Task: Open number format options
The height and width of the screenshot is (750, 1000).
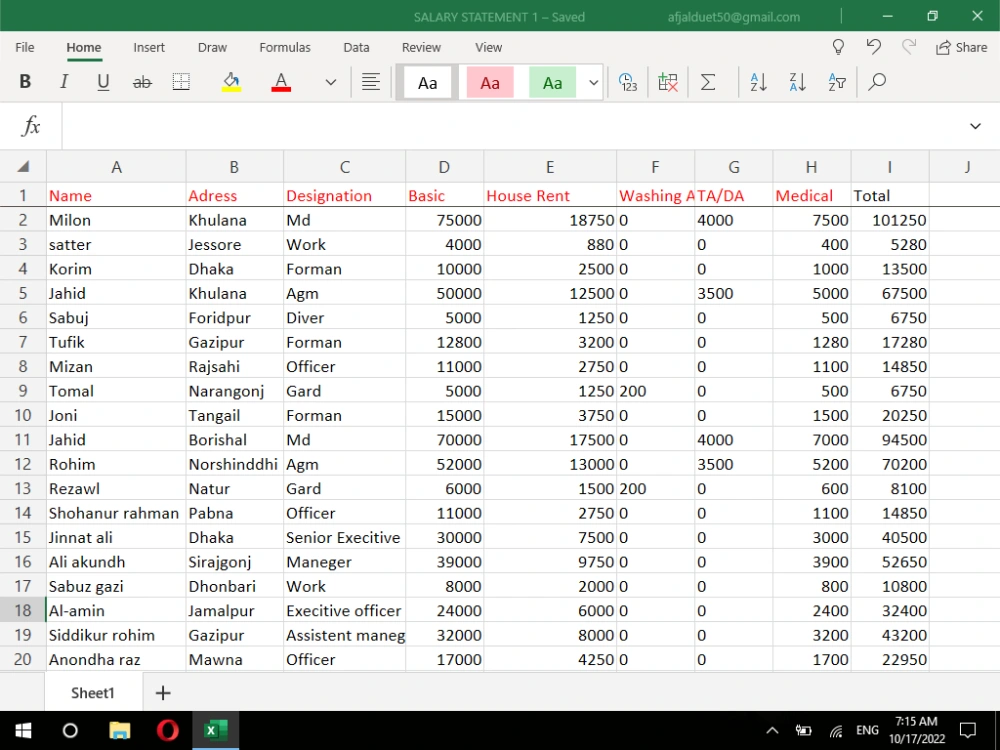Action: tap(628, 82)
